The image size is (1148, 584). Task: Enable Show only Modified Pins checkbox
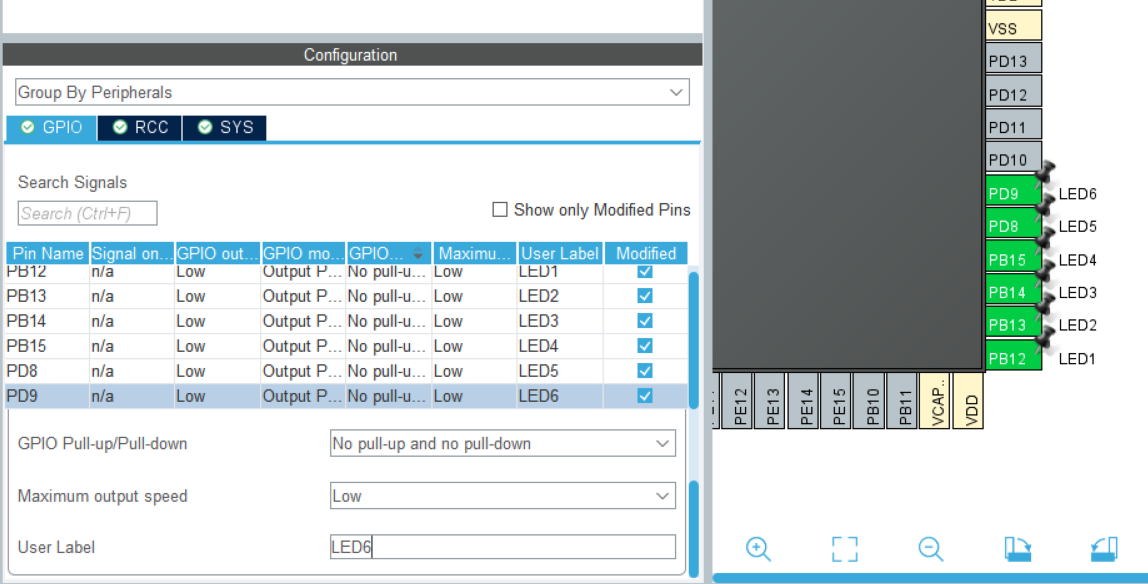click(x=500, y=210)
